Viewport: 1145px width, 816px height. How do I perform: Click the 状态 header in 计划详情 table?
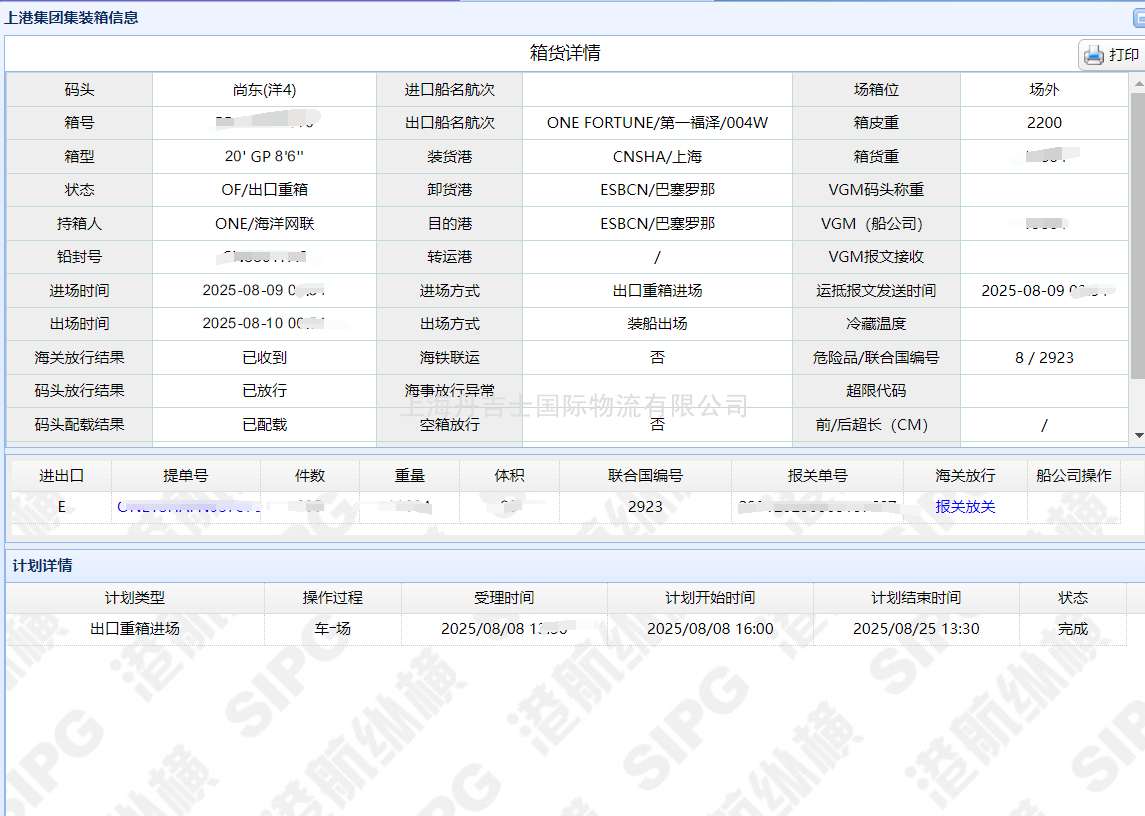tap(1073, 598)
